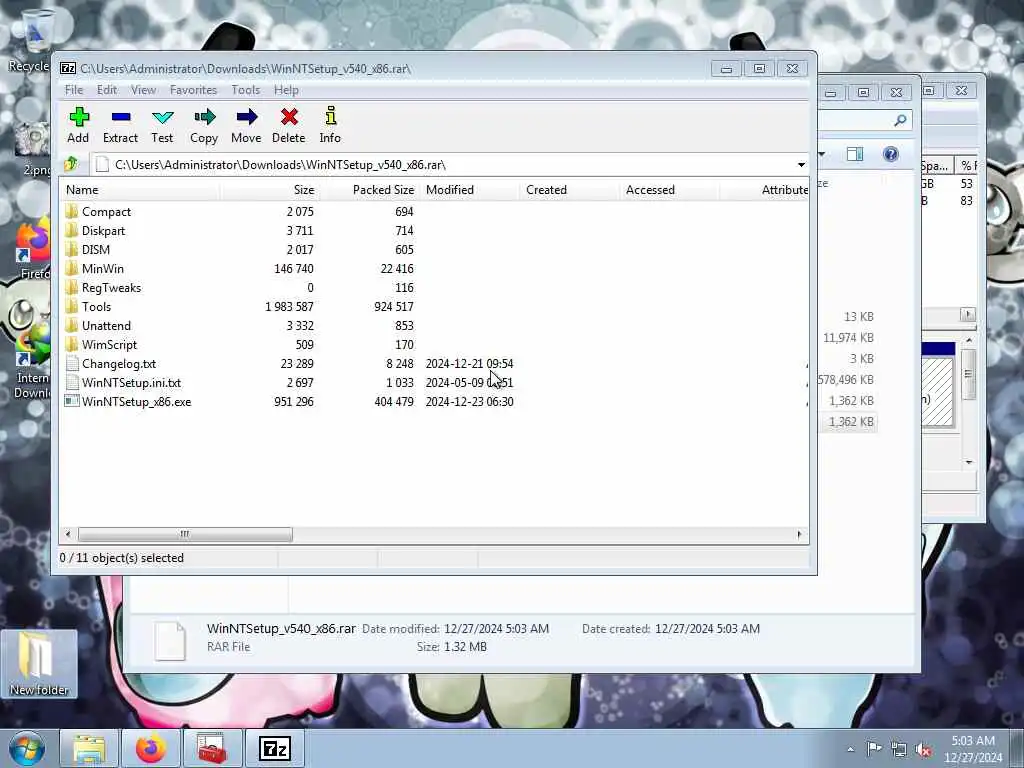Select the Unattend folder icon

click(72, 325)
